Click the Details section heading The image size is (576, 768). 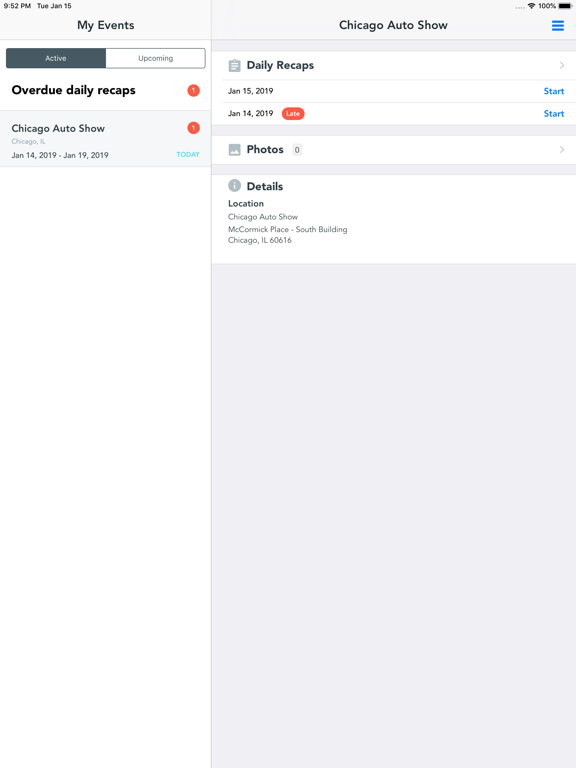coord(265,186)
